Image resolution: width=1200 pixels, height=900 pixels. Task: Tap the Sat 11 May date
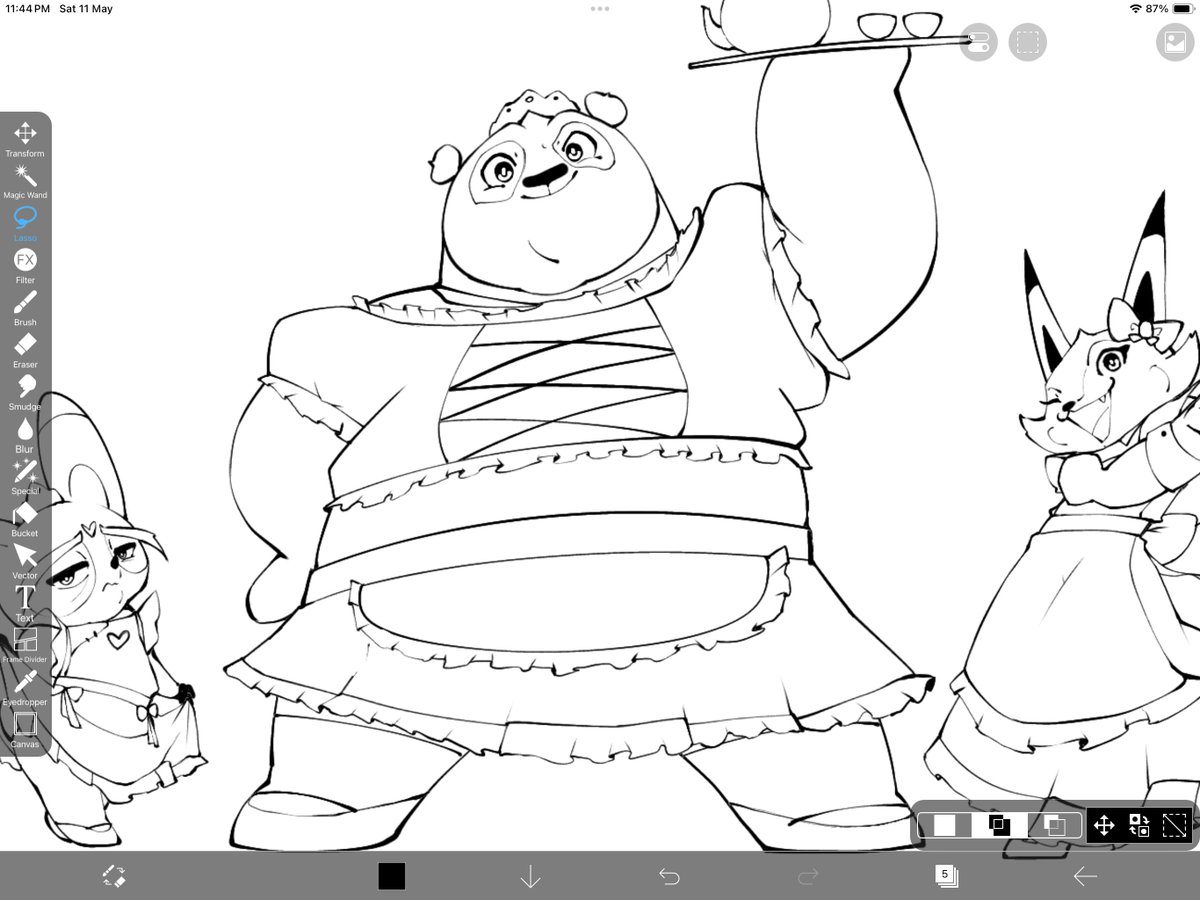[87, 9]
